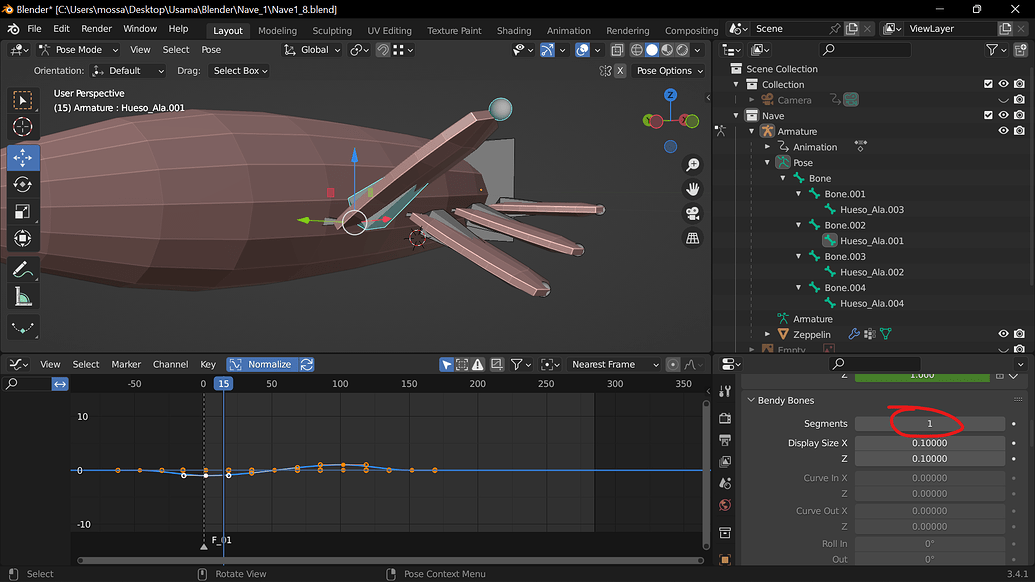
Task: Hide the Nave collection in viewport
Action: [x=1003, y=115]
